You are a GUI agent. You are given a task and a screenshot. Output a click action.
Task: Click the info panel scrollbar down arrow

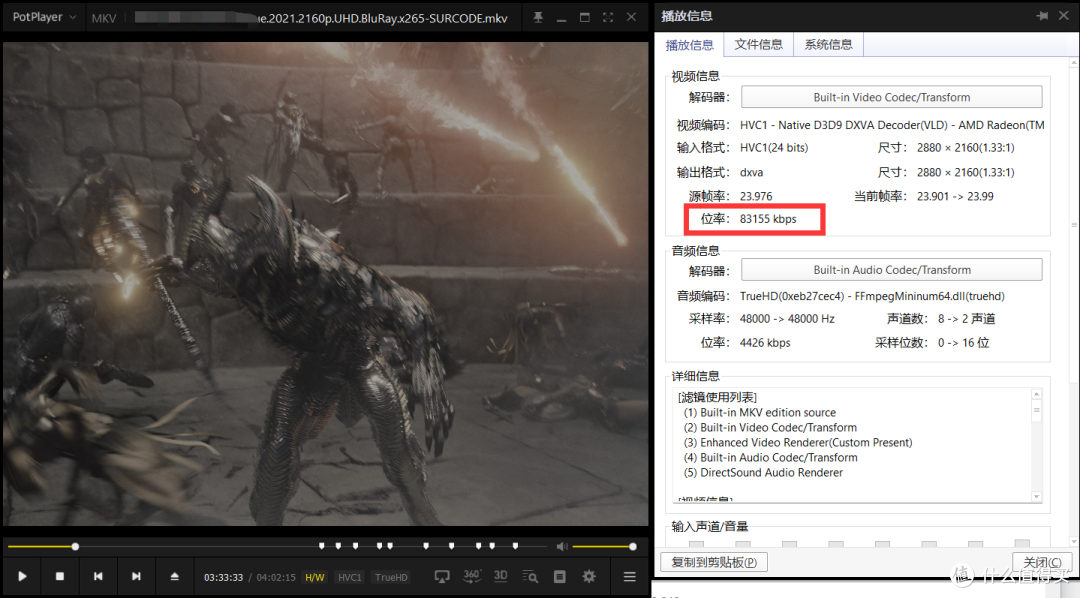pos(1074,542)
